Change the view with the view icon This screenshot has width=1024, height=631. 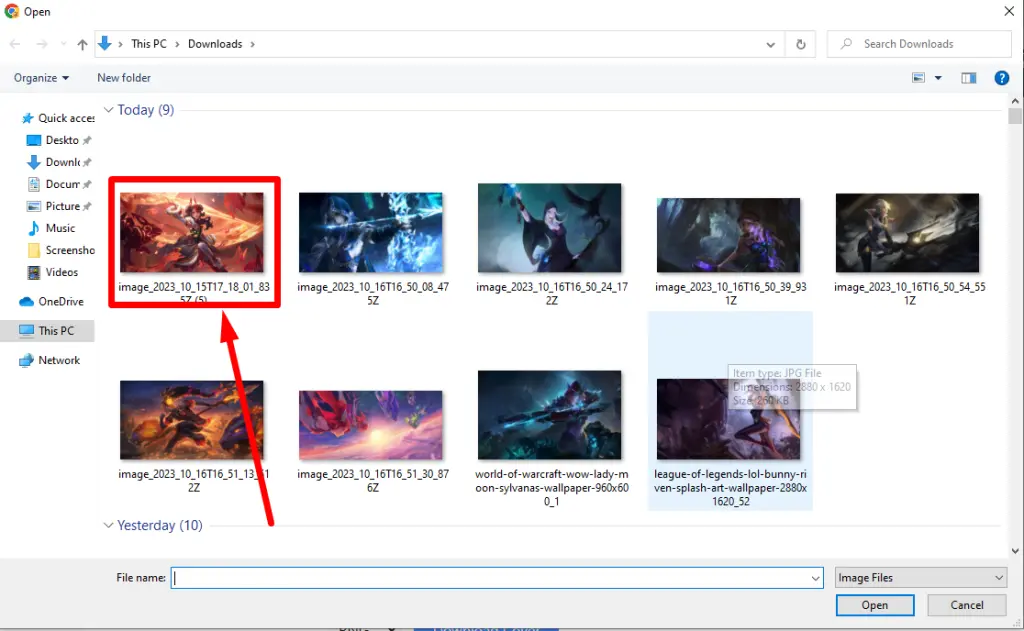(918, 78)
